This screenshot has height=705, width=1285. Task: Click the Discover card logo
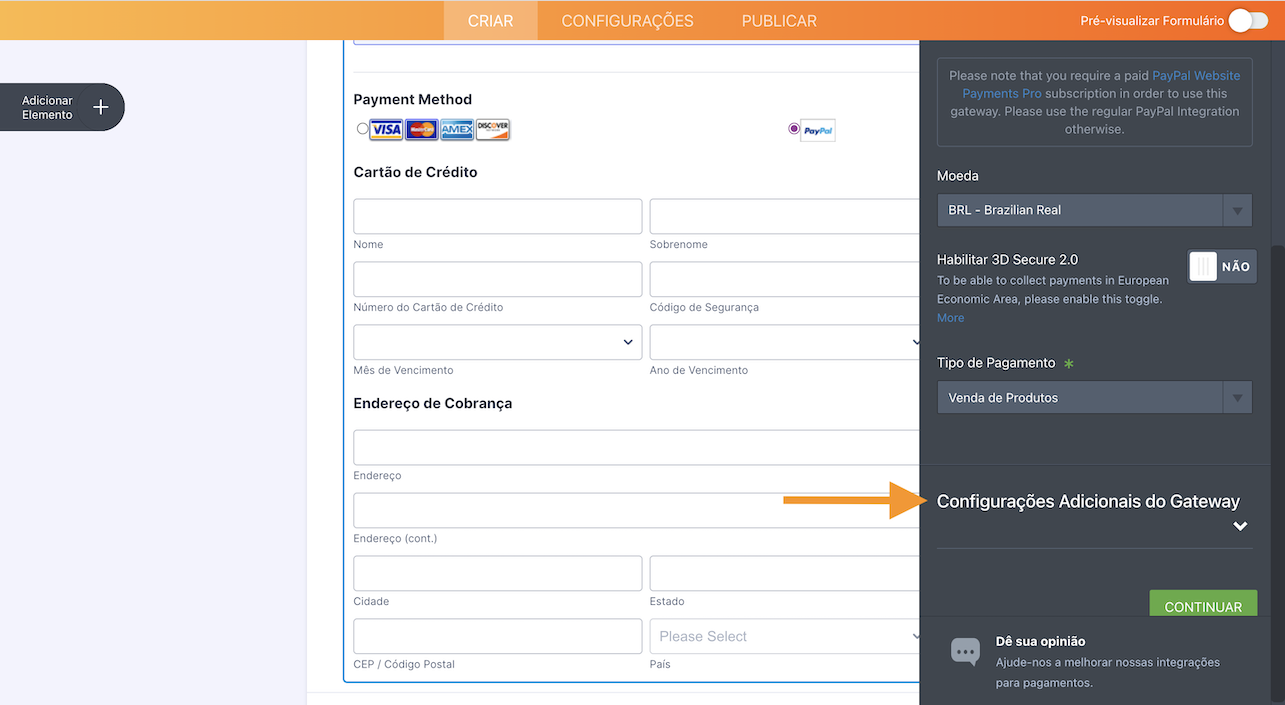click(493, 130)
